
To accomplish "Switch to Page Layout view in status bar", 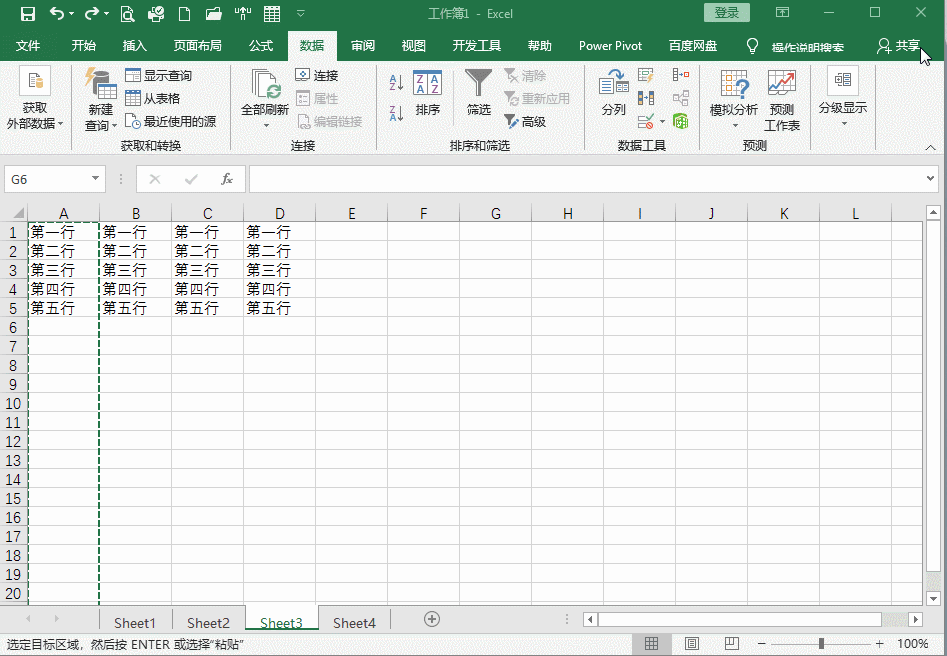I will tap(692, 644).
